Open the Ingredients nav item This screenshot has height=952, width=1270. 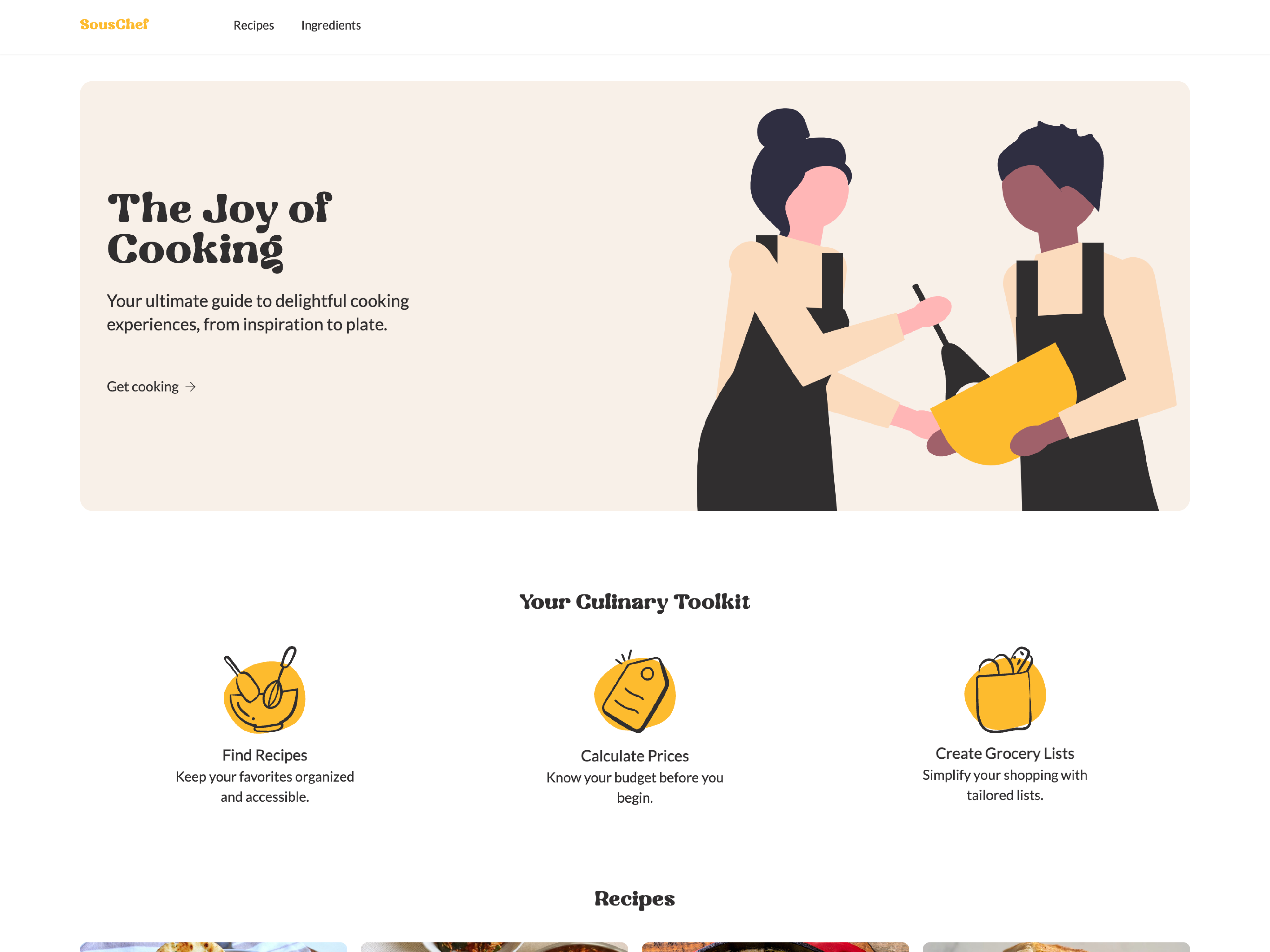(x=331, y=25)
